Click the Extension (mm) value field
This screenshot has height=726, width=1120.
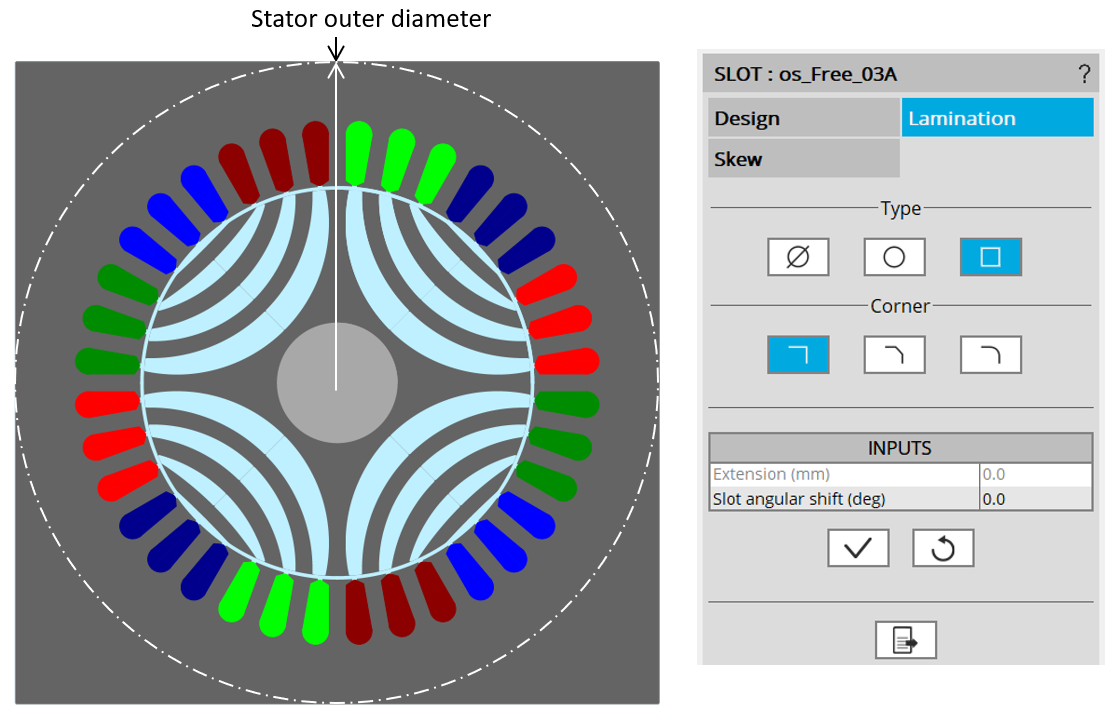[1034, 474]
